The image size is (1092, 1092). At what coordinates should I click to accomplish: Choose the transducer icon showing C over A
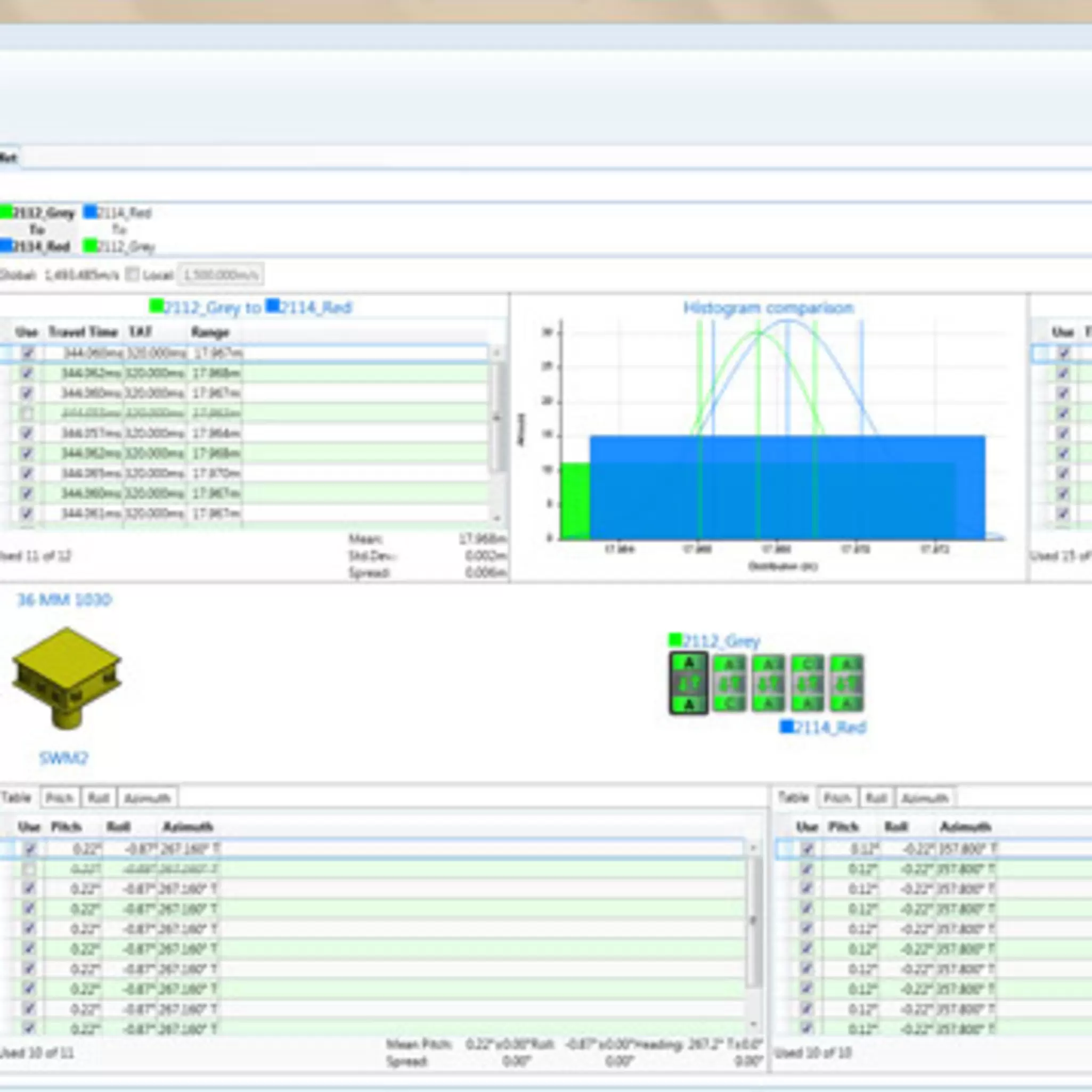coord(808,683)
